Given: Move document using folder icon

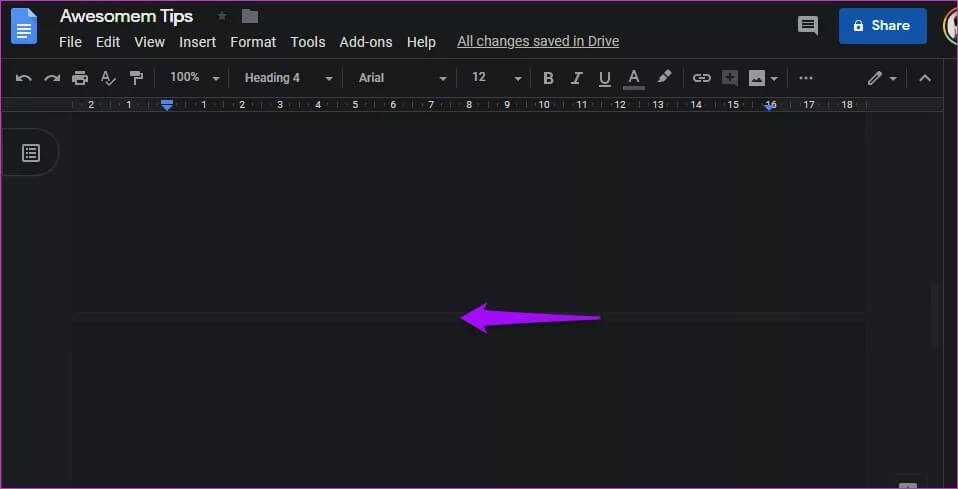Looking at the screenshot, I should pyautogui.click(x=250, y=17).
